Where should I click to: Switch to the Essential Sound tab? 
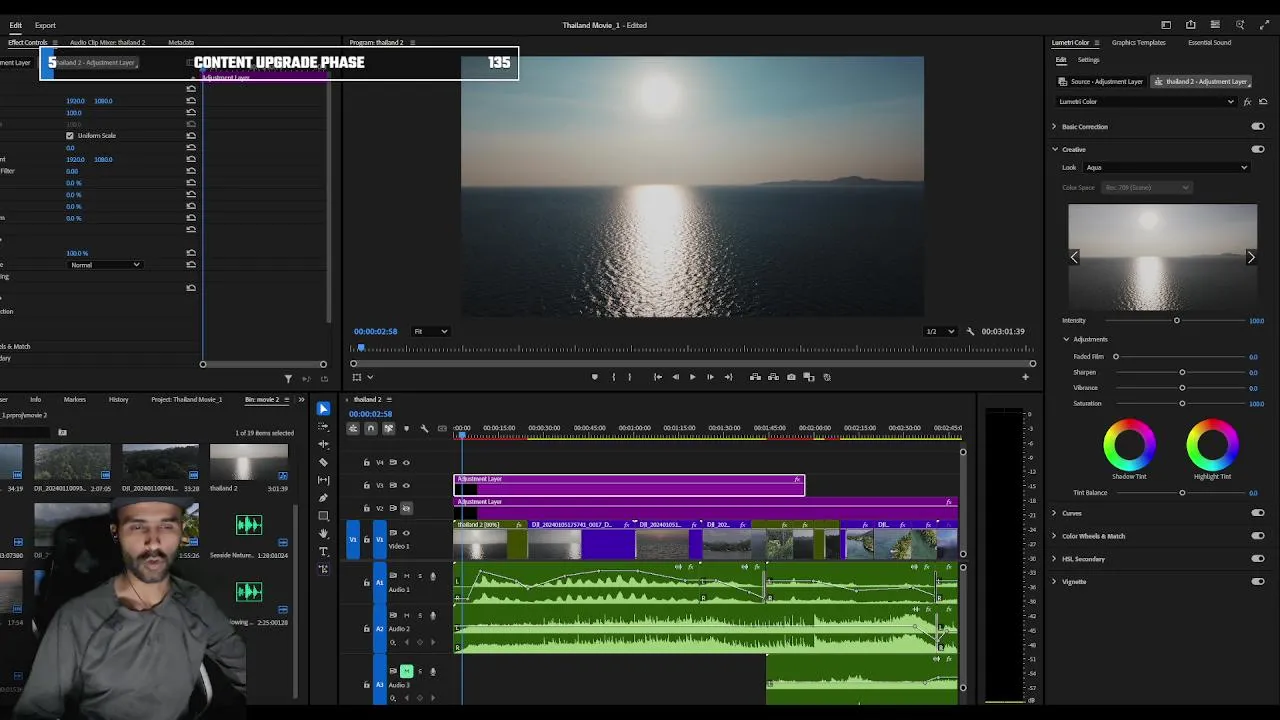point(1209,43)
